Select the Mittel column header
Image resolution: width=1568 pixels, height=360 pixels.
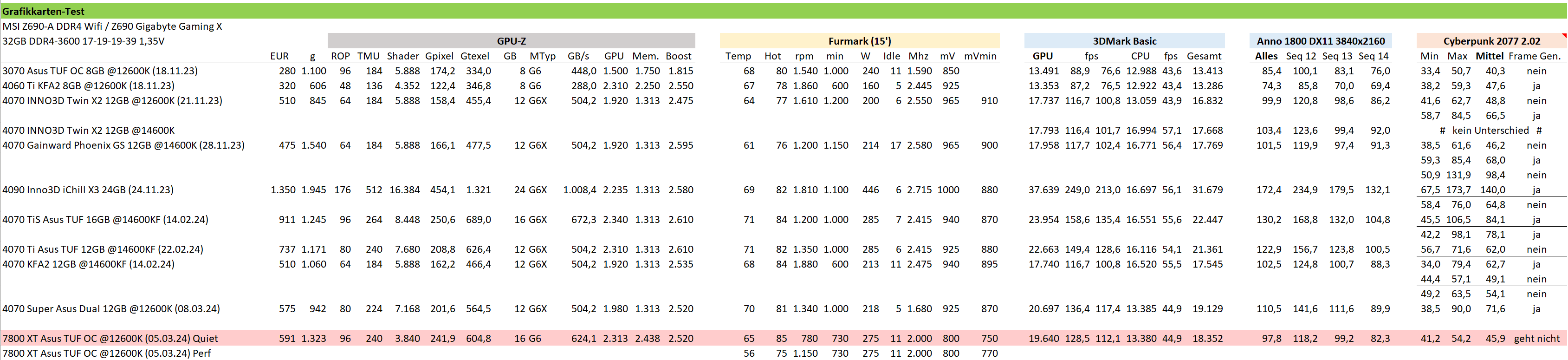[x=1489, y=56]
